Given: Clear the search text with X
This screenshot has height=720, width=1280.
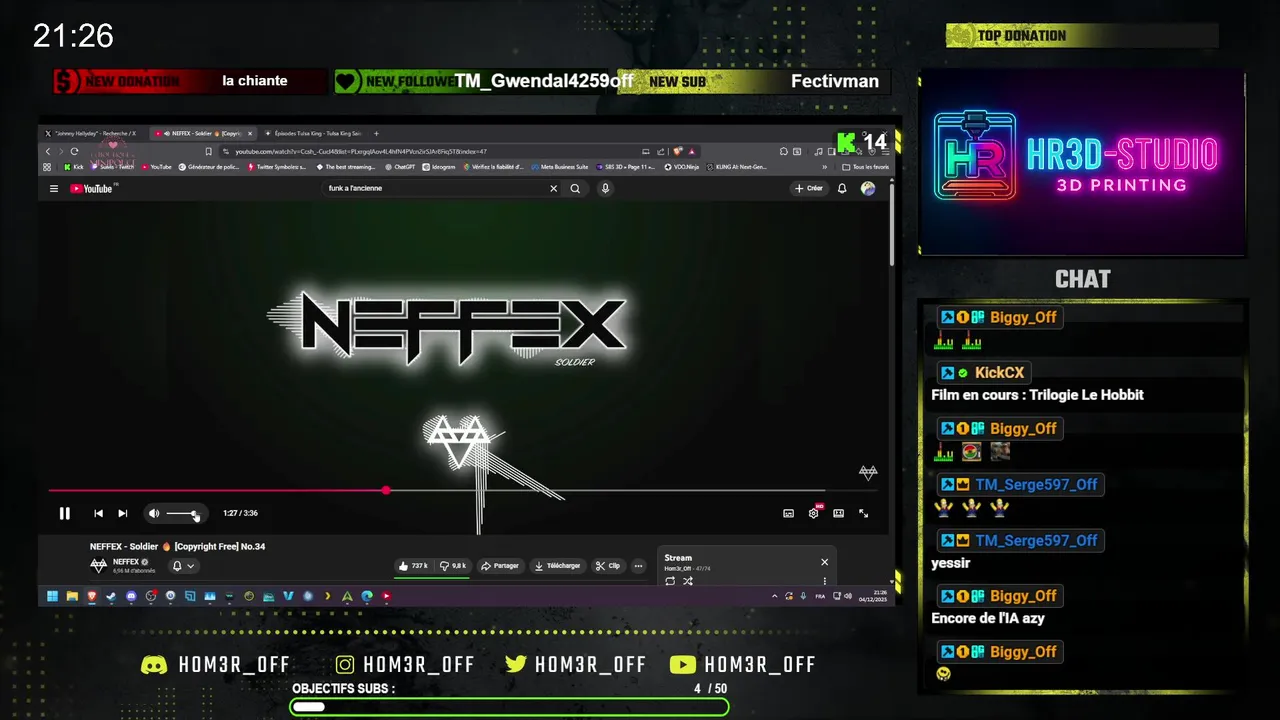Looking at the screenshot, I should [553, 188].
